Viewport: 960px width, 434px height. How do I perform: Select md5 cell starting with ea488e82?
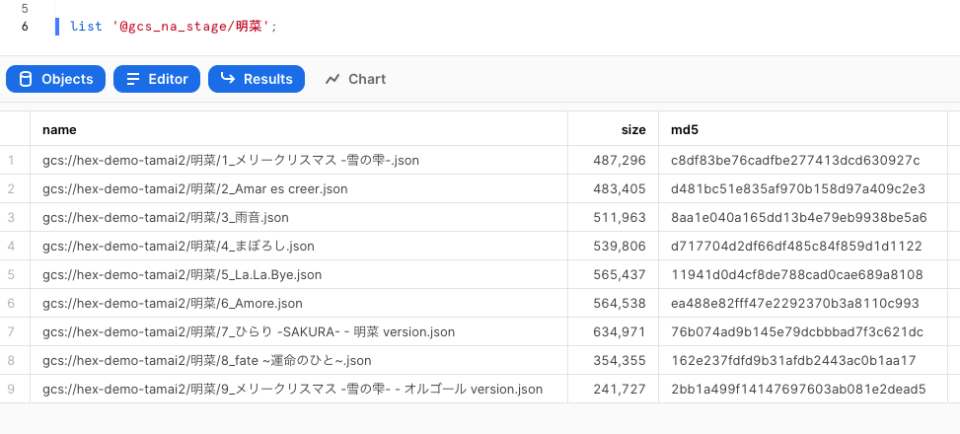pyautogui.click(x=803, y=303)
